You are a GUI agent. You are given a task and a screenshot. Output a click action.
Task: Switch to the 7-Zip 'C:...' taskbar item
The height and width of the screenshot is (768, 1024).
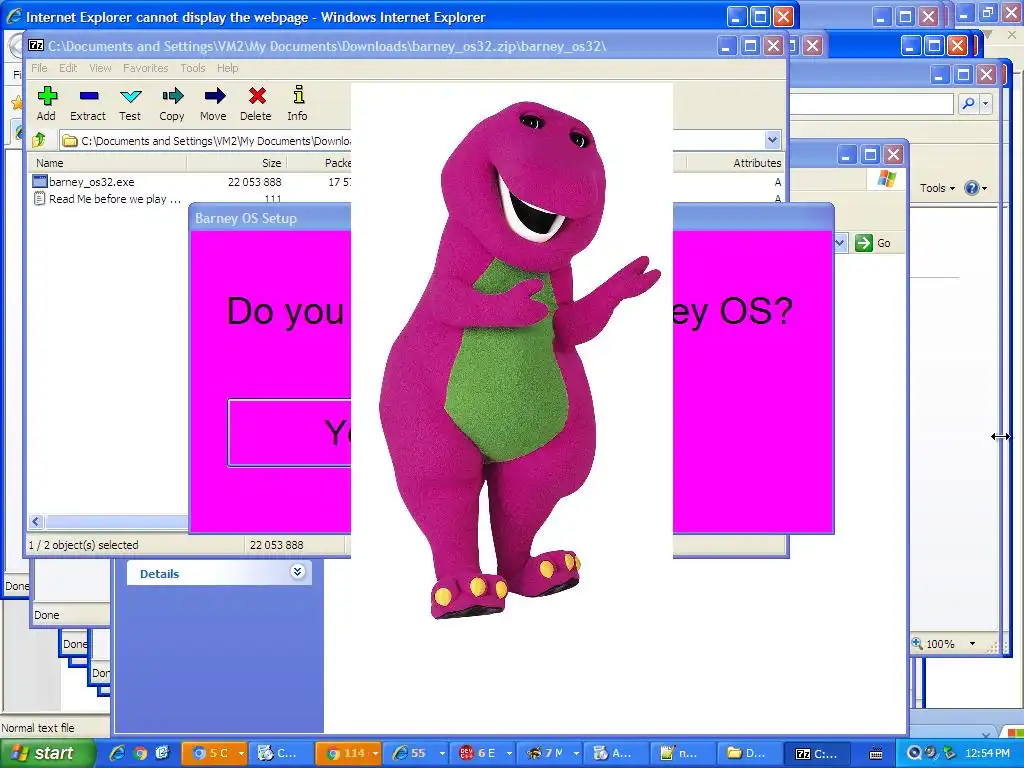818,753
